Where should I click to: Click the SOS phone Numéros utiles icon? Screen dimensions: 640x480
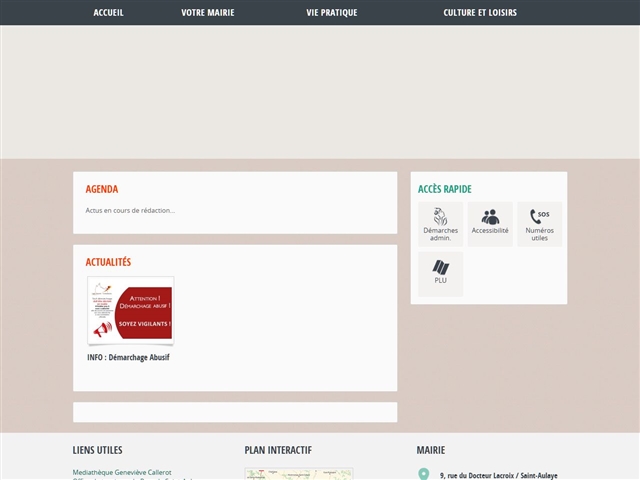pos(539,216)
